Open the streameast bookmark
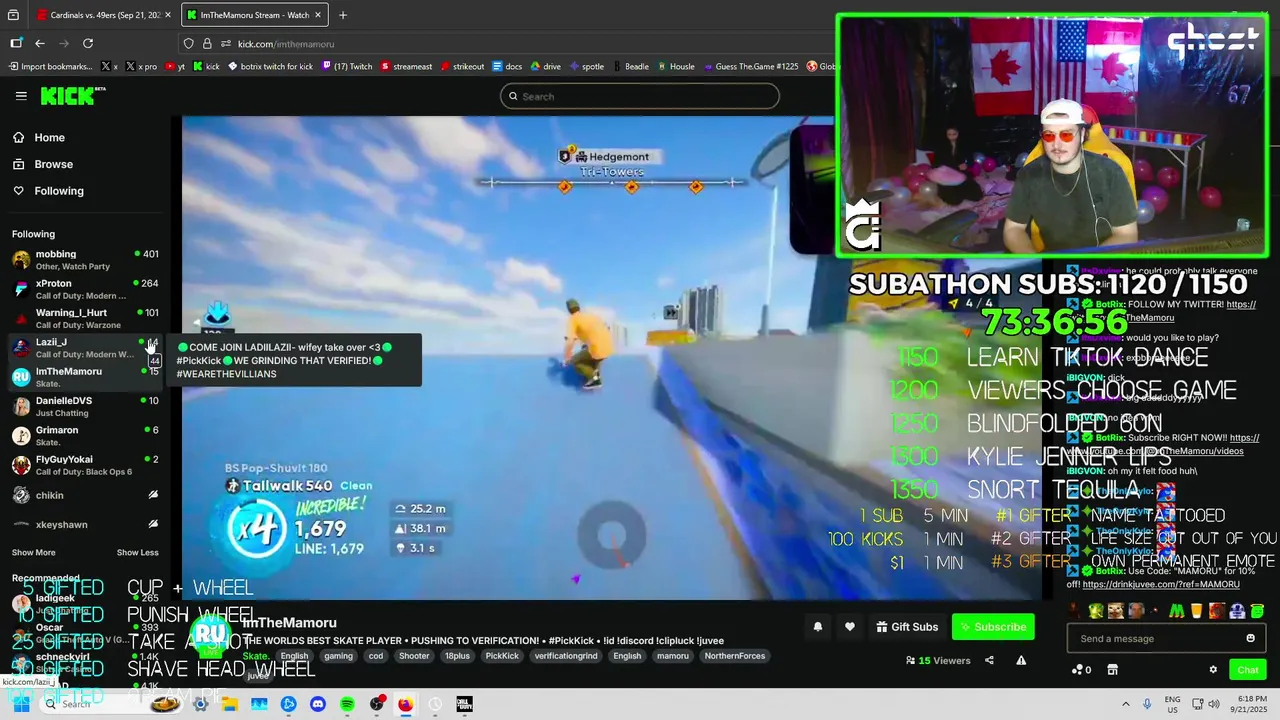The image size is (1280, 720). pyautogui.click(x=406, y=66)
